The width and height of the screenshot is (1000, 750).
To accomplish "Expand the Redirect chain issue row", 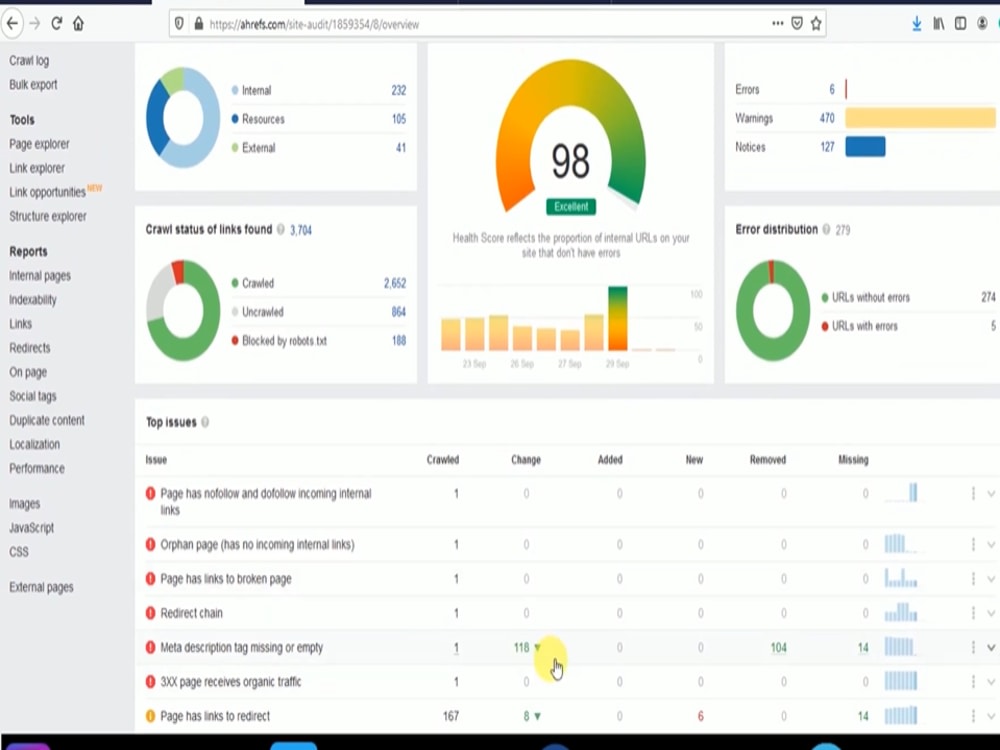I will 991,613.
